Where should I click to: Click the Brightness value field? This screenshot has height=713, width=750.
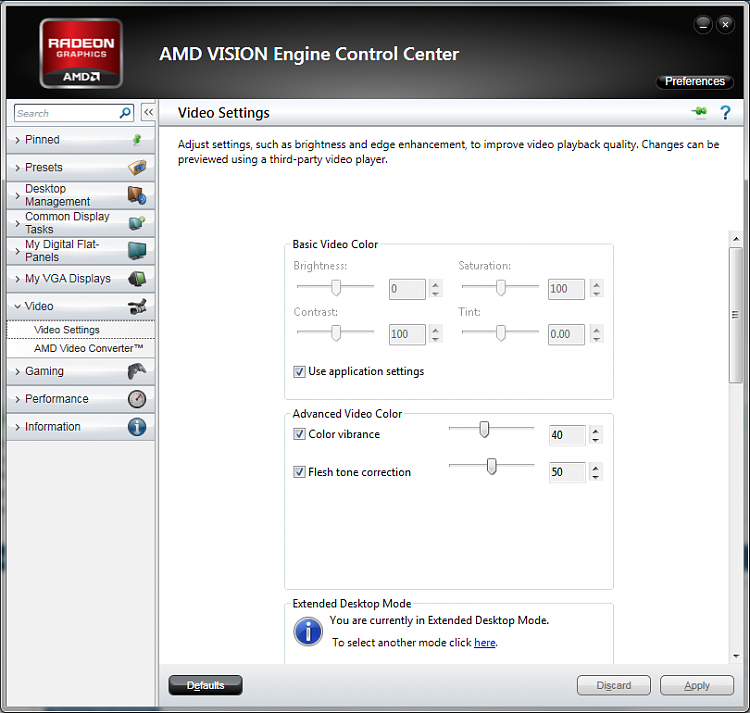point(407,289)
